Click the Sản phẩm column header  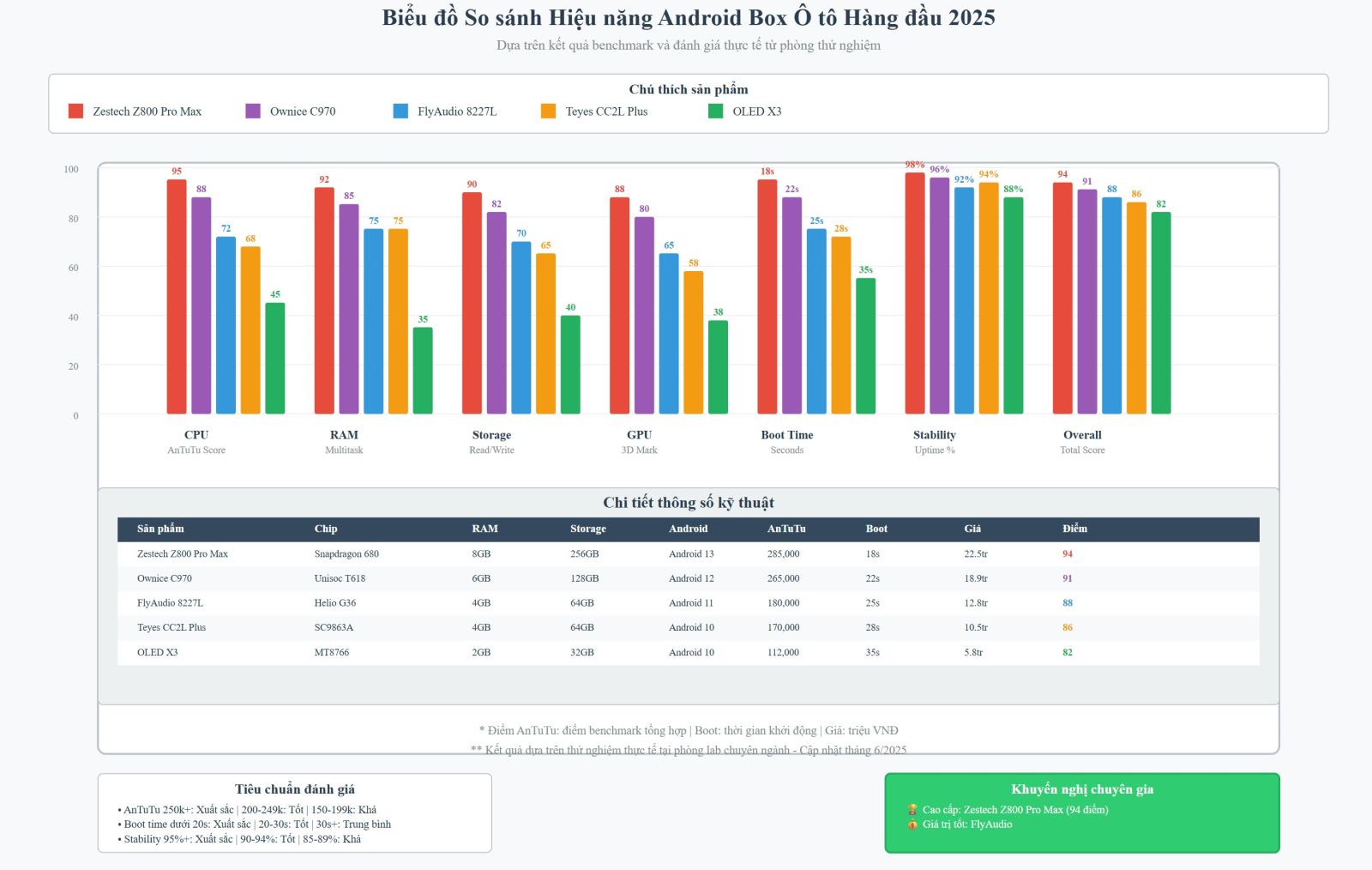160,529
